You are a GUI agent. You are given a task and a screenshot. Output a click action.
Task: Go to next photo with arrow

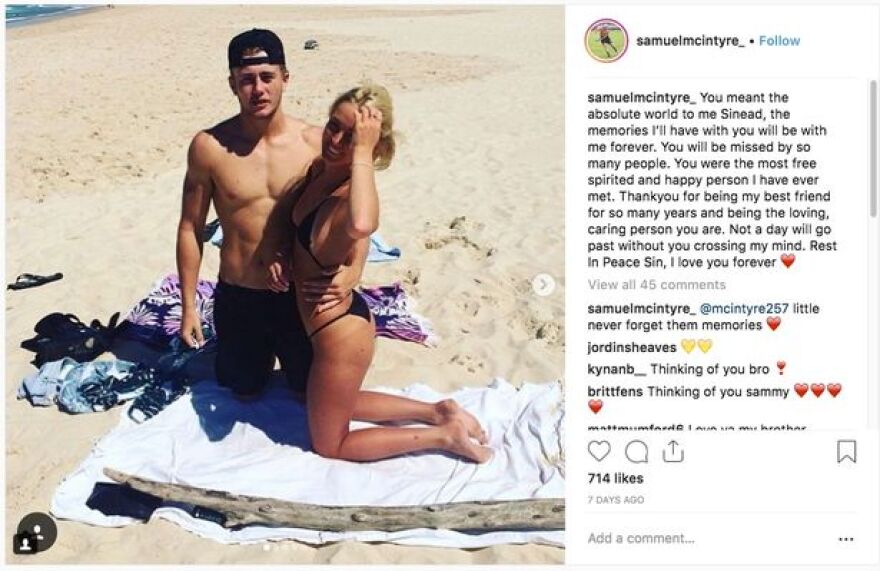tap(543, 285)
